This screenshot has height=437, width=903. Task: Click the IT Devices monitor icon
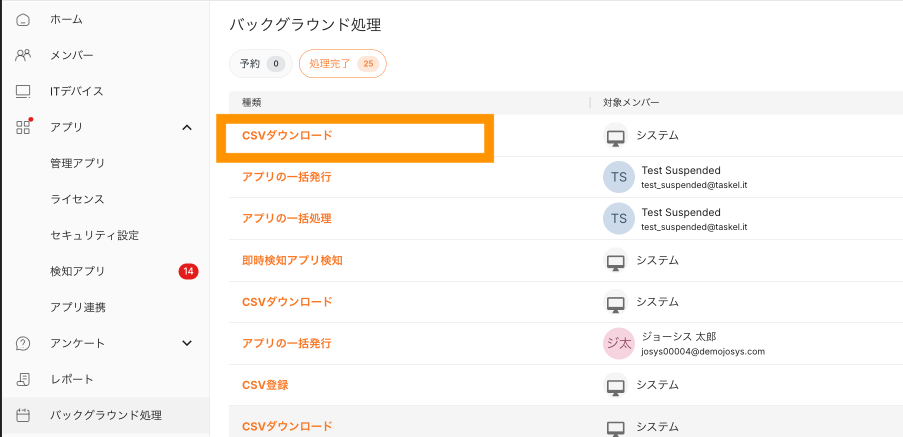coord(23,91)
